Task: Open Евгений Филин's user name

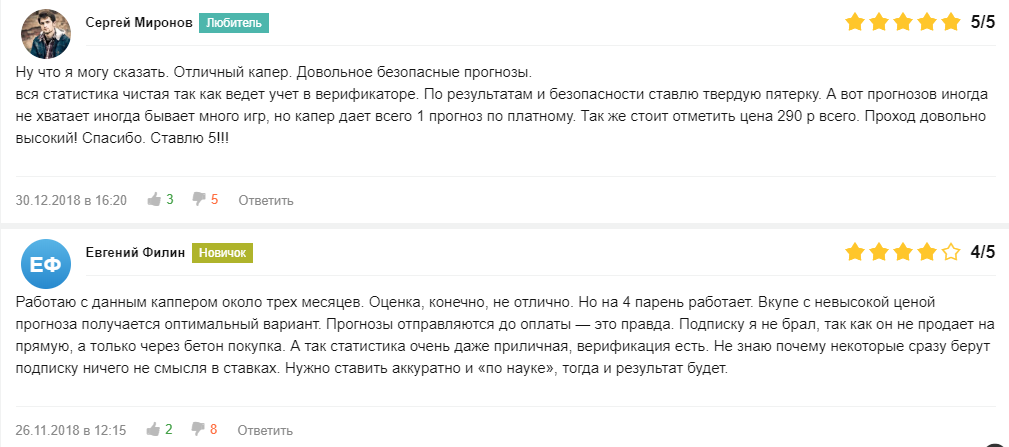Action: point(135,252)
